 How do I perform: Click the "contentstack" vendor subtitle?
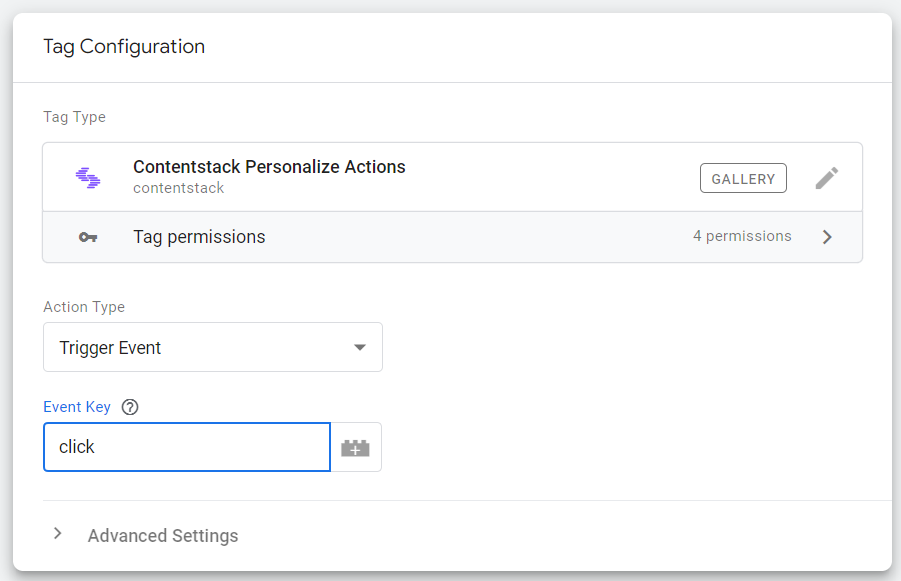coord(178,188)
